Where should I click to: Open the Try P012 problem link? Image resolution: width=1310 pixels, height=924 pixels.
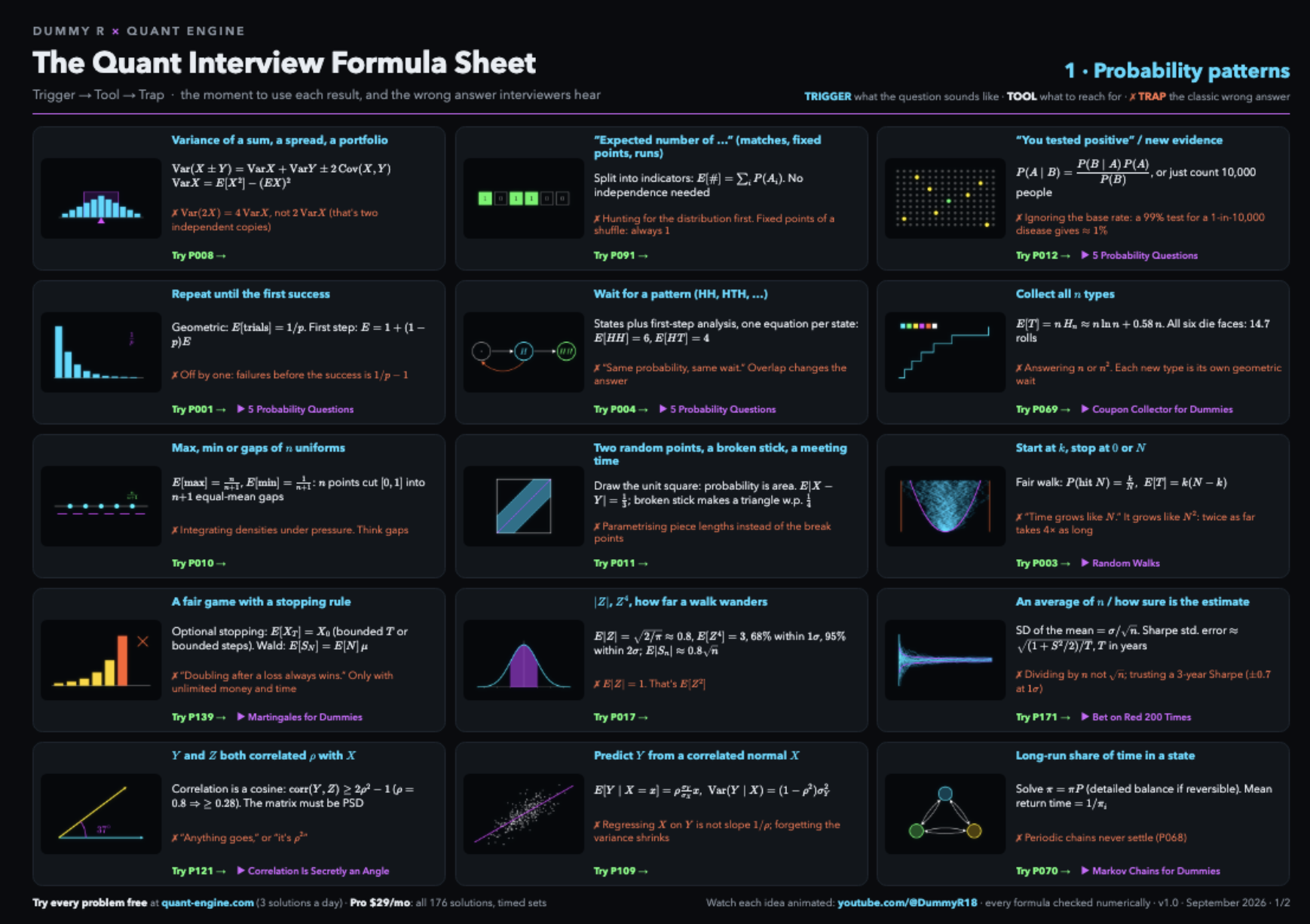click(x=1042, y=255)
